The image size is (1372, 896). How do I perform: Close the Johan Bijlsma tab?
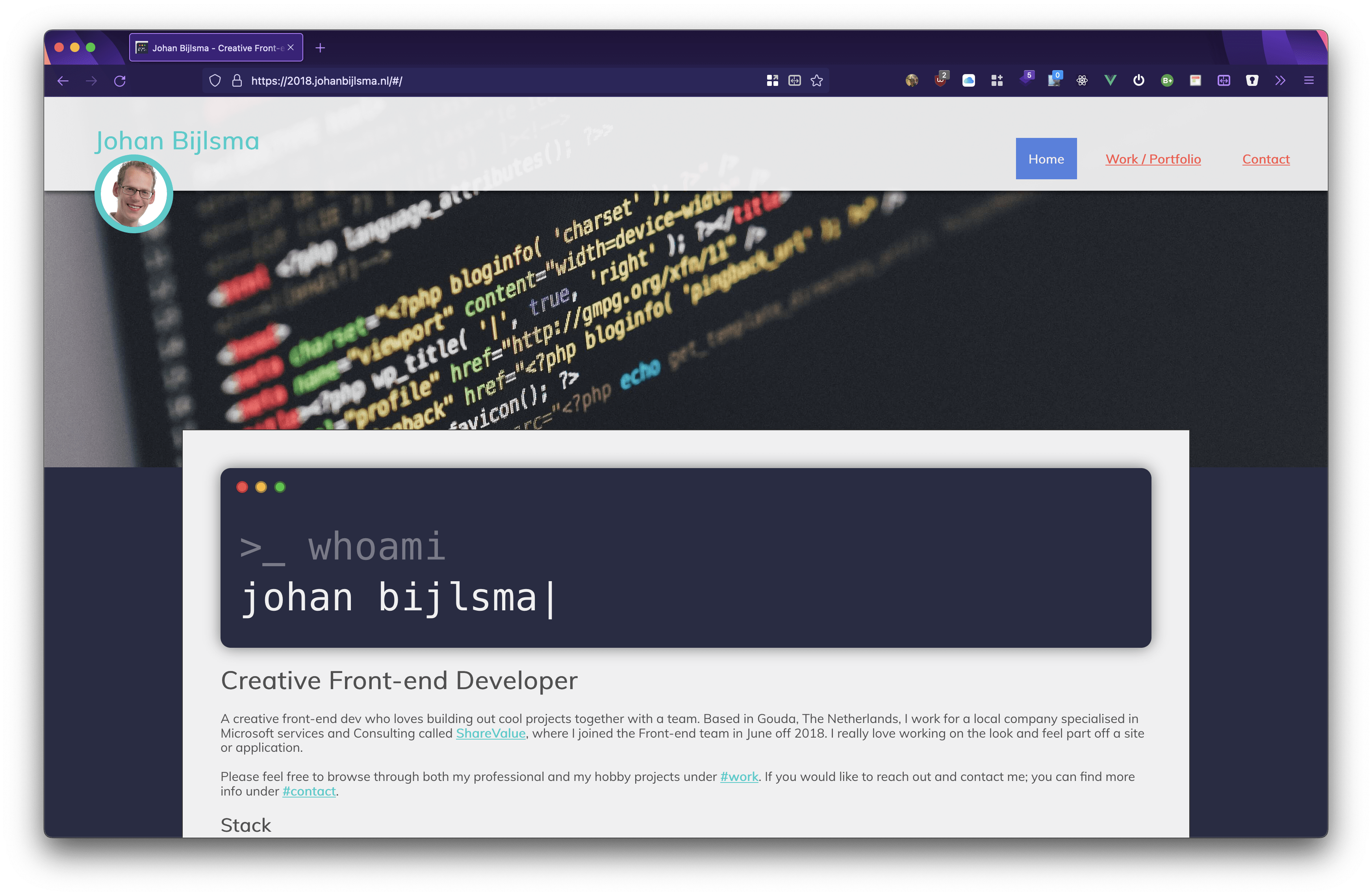pyautogui.click(x=291, y=48)
